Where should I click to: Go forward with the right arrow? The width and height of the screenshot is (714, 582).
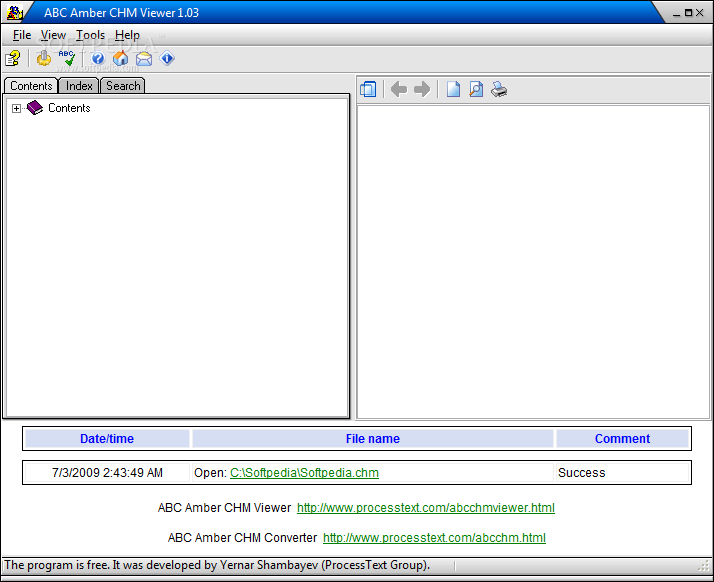422,89
